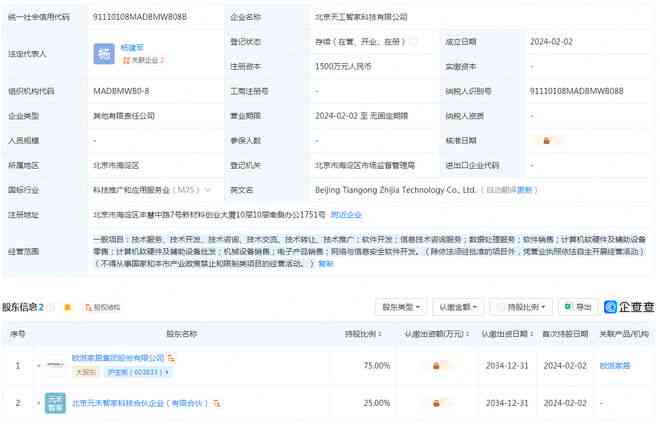Screen dimensions: 660x424
Task: Select the 25.00% shareholding value
Action: coord(377,403)
